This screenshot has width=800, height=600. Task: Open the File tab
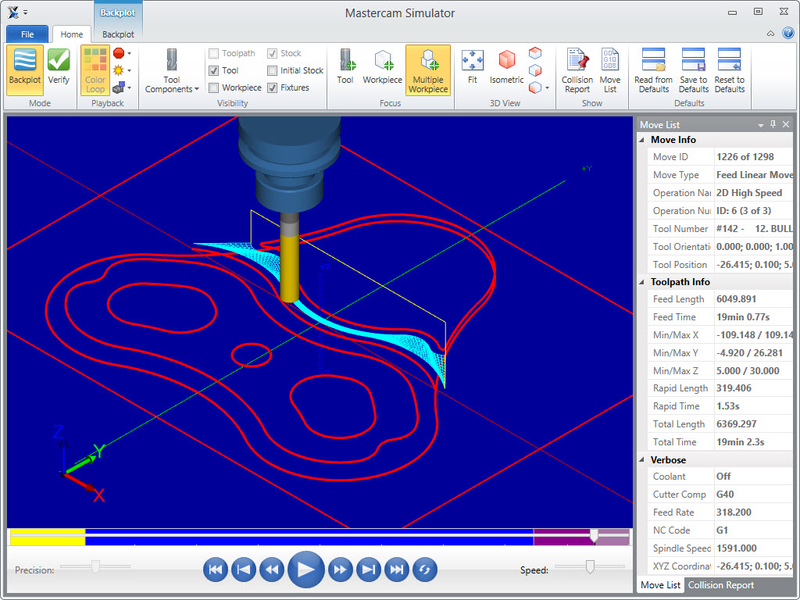(x=28, y=34)
